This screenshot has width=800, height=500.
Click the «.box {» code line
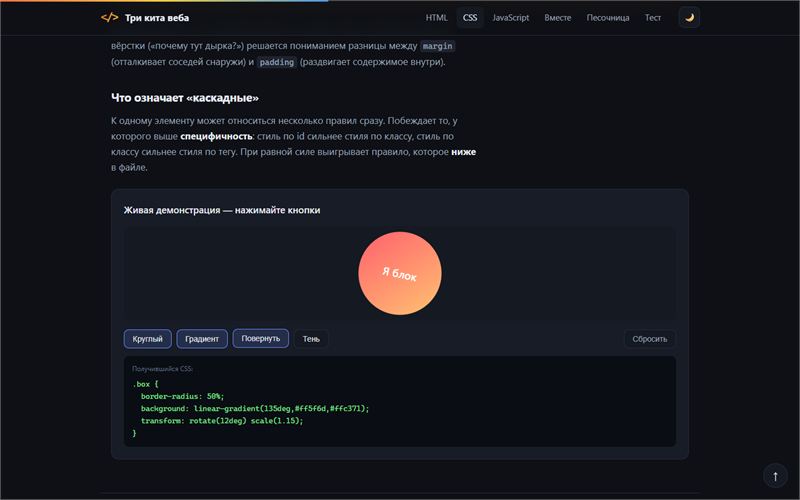[x=145, y=384]
